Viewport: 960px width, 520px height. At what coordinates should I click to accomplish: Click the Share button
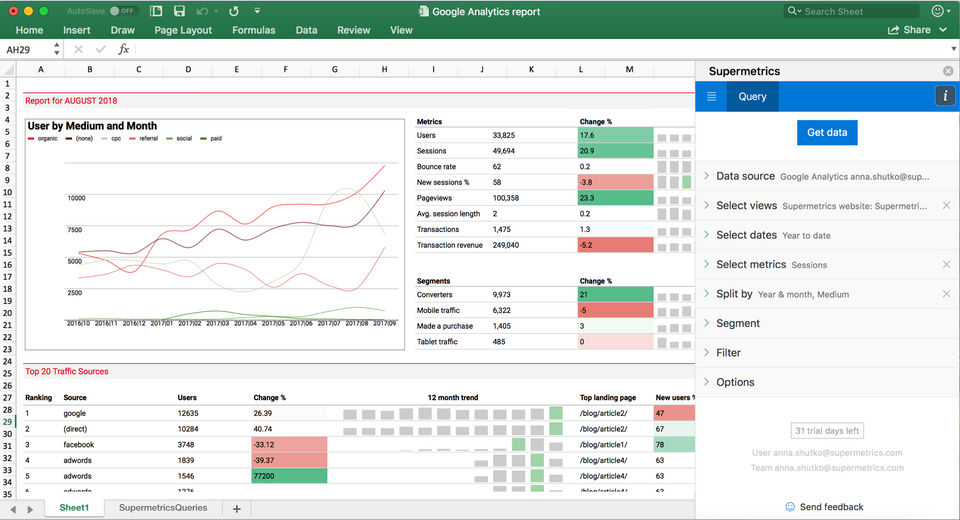click(909, 30)
